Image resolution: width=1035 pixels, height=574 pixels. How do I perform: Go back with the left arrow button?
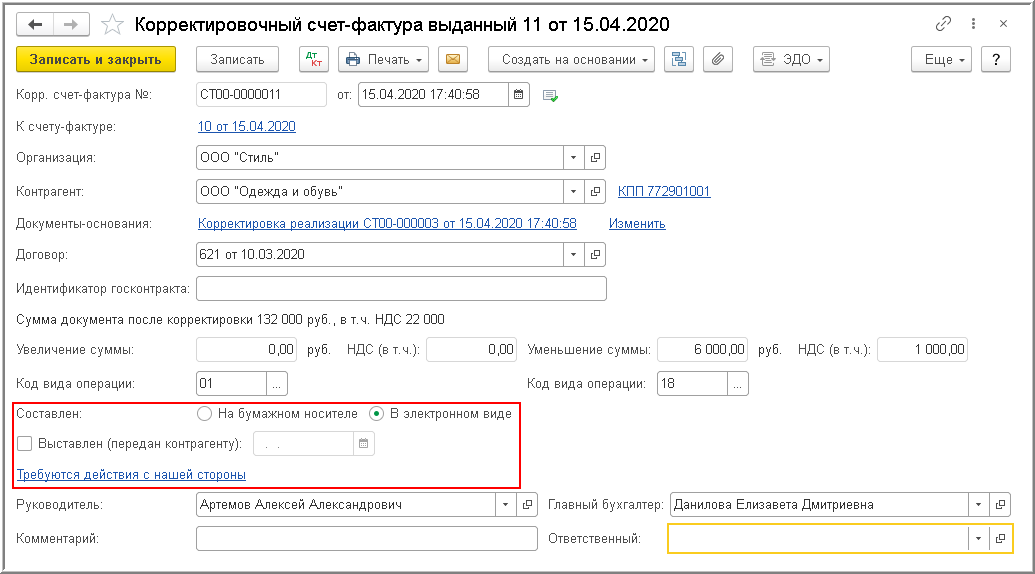pyautogui.click(x=35, y=24)
